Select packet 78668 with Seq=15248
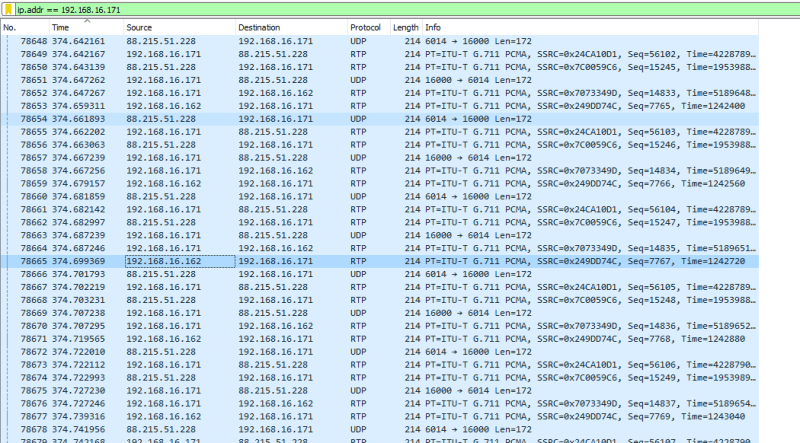 (380, 300)
